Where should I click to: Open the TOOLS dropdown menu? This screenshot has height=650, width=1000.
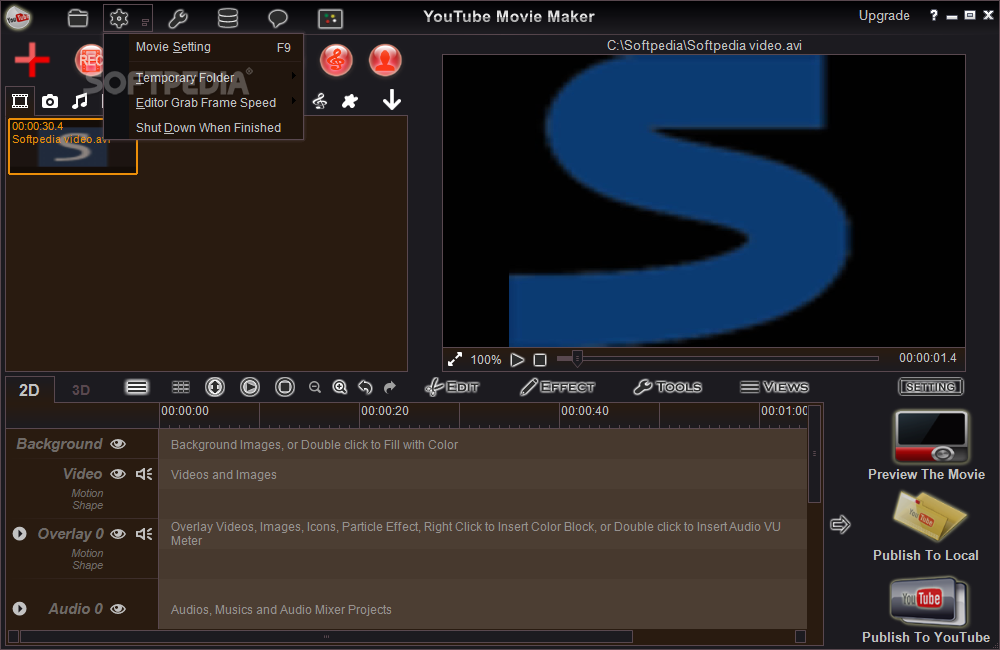click(x=668, y=387)
